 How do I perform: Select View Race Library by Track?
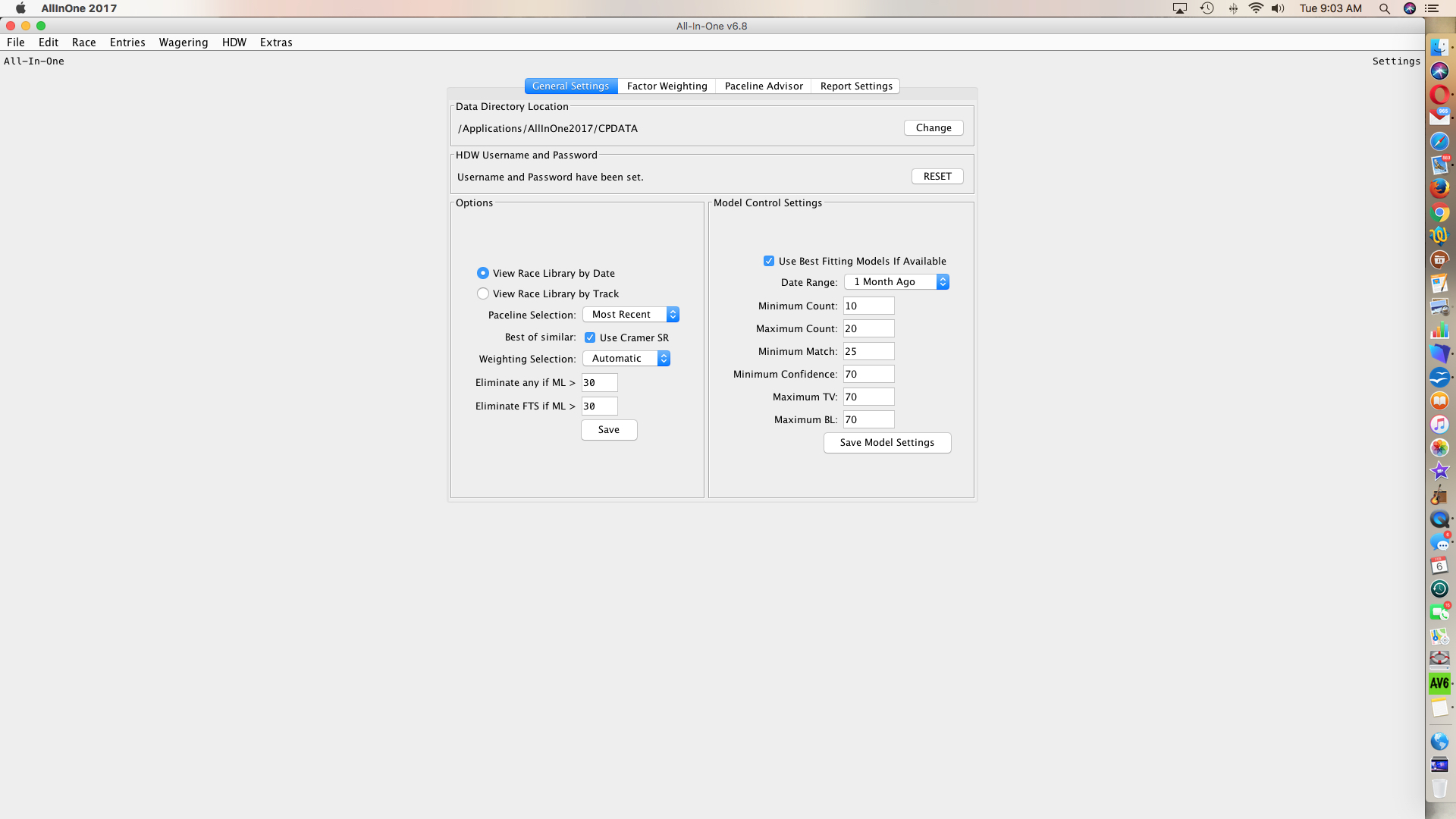coord(483,293)
